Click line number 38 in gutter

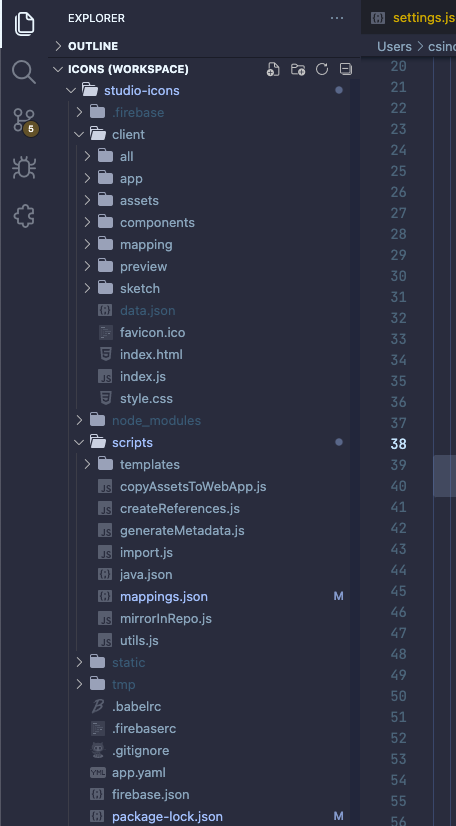coord(399,444)
